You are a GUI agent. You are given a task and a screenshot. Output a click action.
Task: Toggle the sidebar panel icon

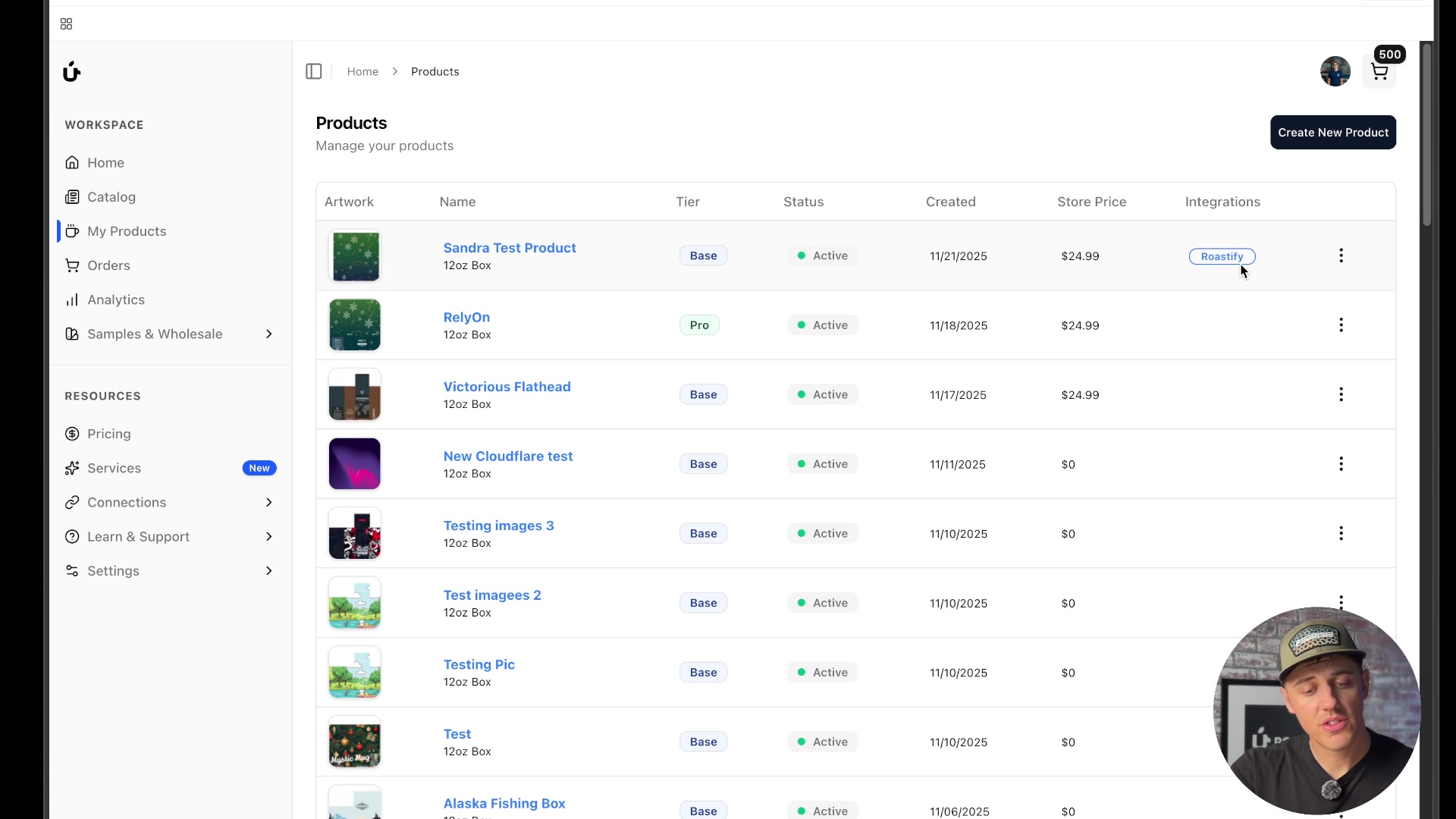[x=314, y=71]
